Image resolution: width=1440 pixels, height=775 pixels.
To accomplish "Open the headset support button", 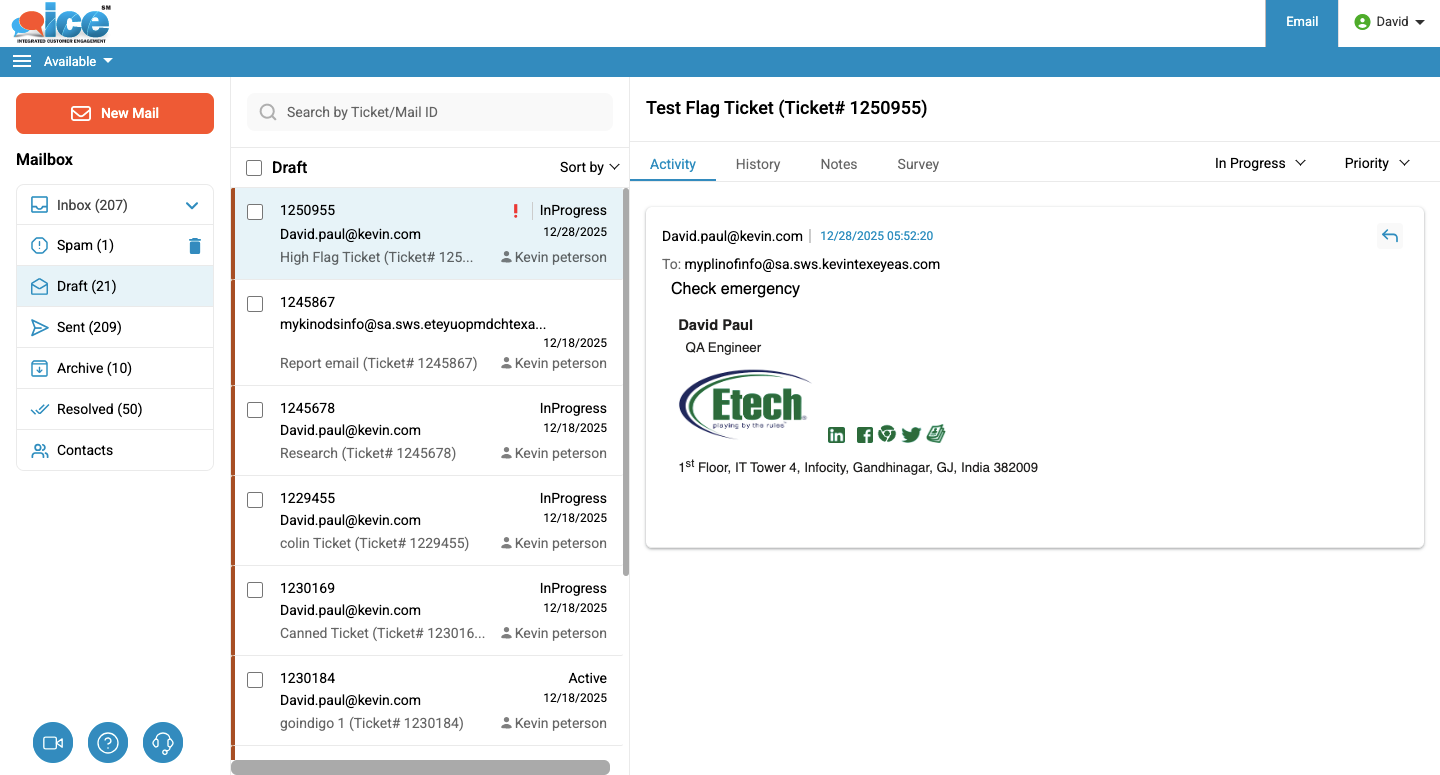I will tap(163, 743).
